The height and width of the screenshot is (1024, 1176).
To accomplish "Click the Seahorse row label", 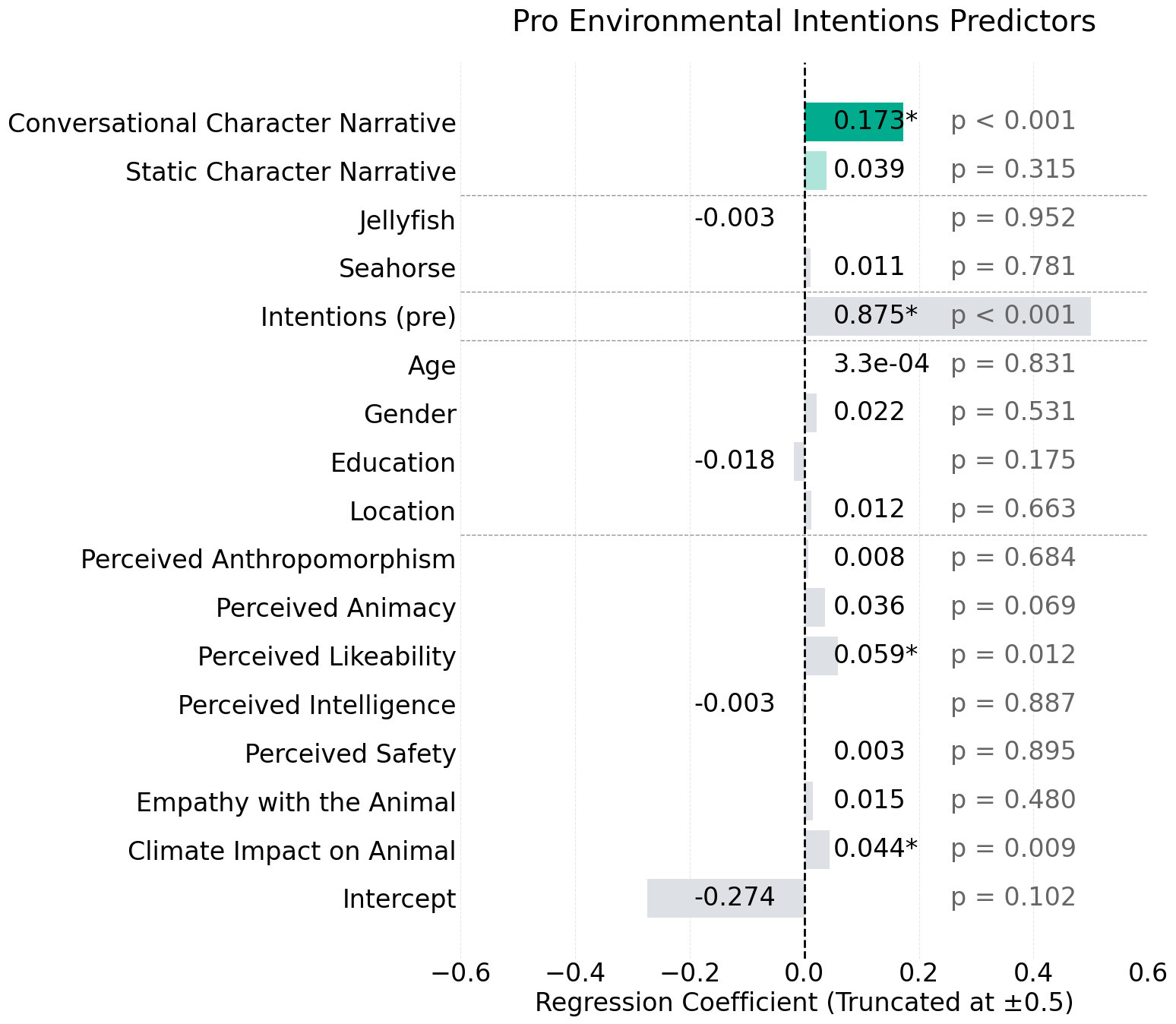I will 397,269.
